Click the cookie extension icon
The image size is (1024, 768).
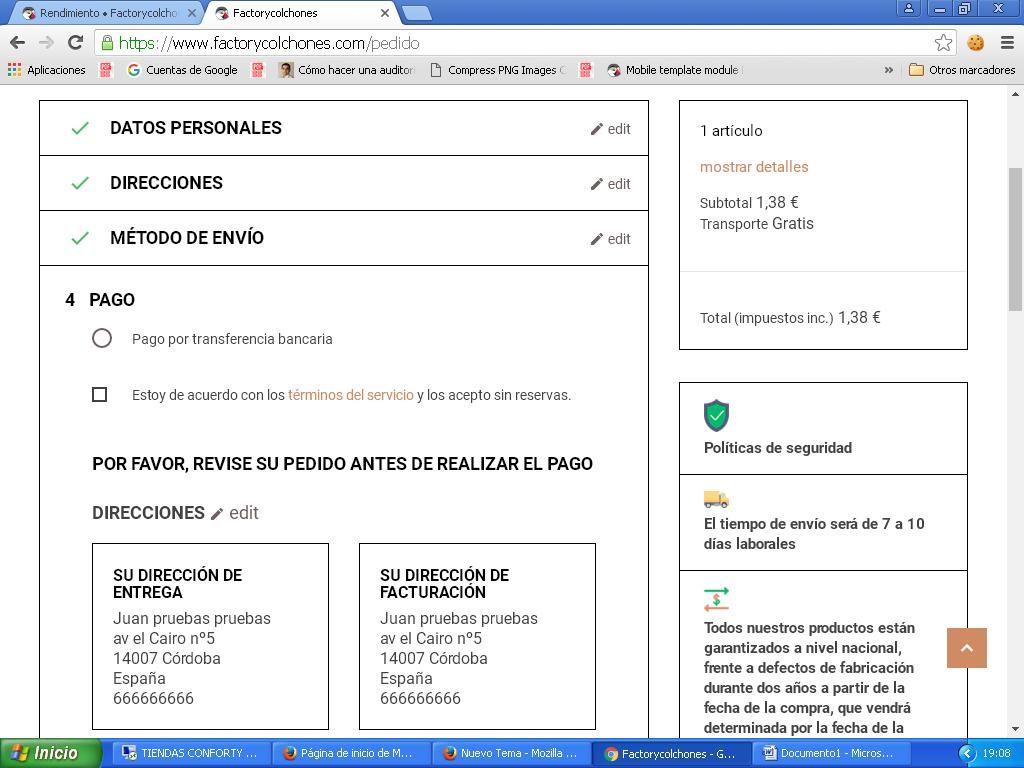(976, 43)
